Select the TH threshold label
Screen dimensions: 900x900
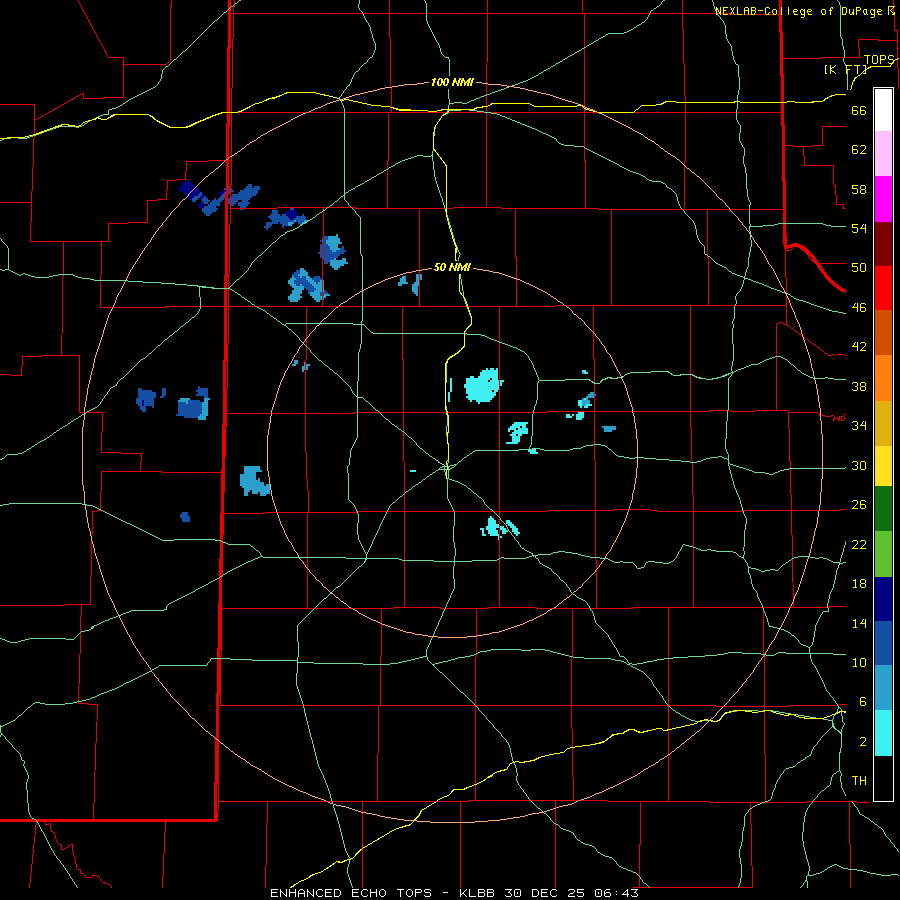click(859, 781)
